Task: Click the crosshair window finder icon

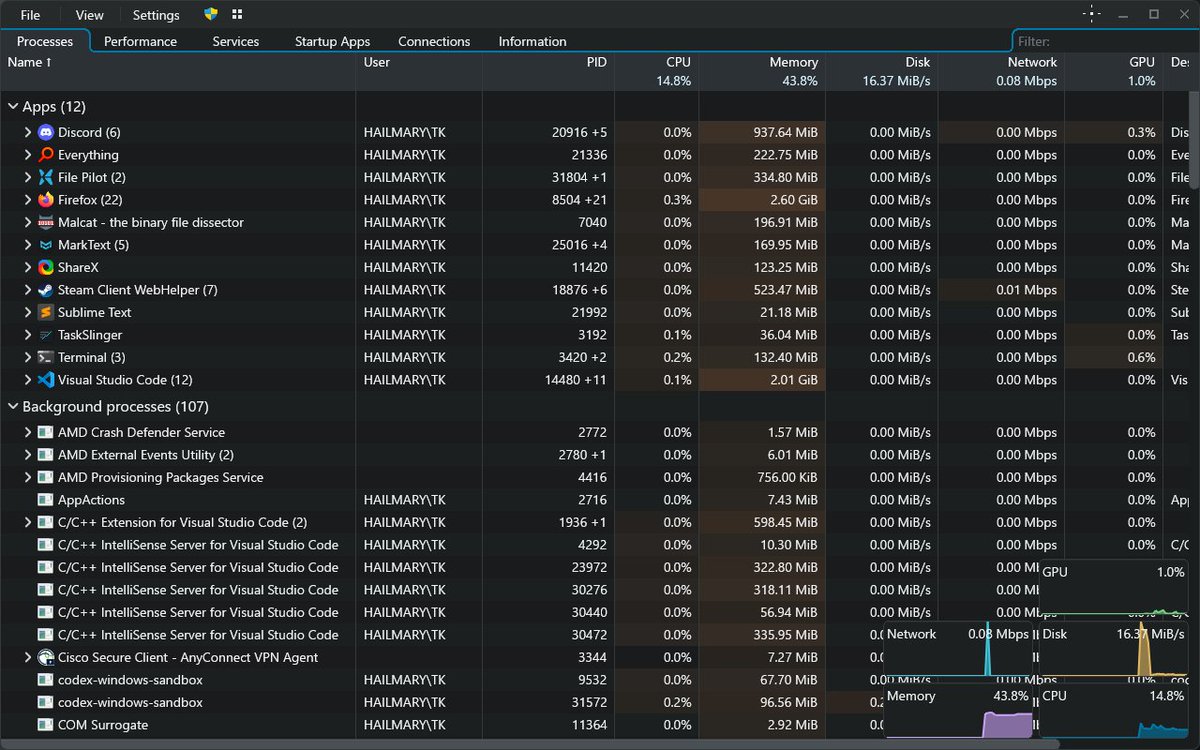Action: click(1091, 14)
